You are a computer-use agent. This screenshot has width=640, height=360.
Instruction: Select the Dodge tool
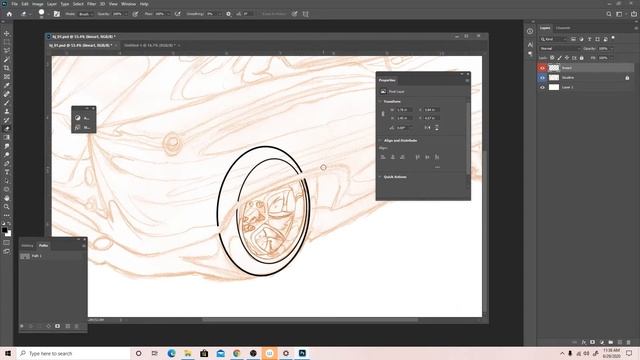coord(7,155)
